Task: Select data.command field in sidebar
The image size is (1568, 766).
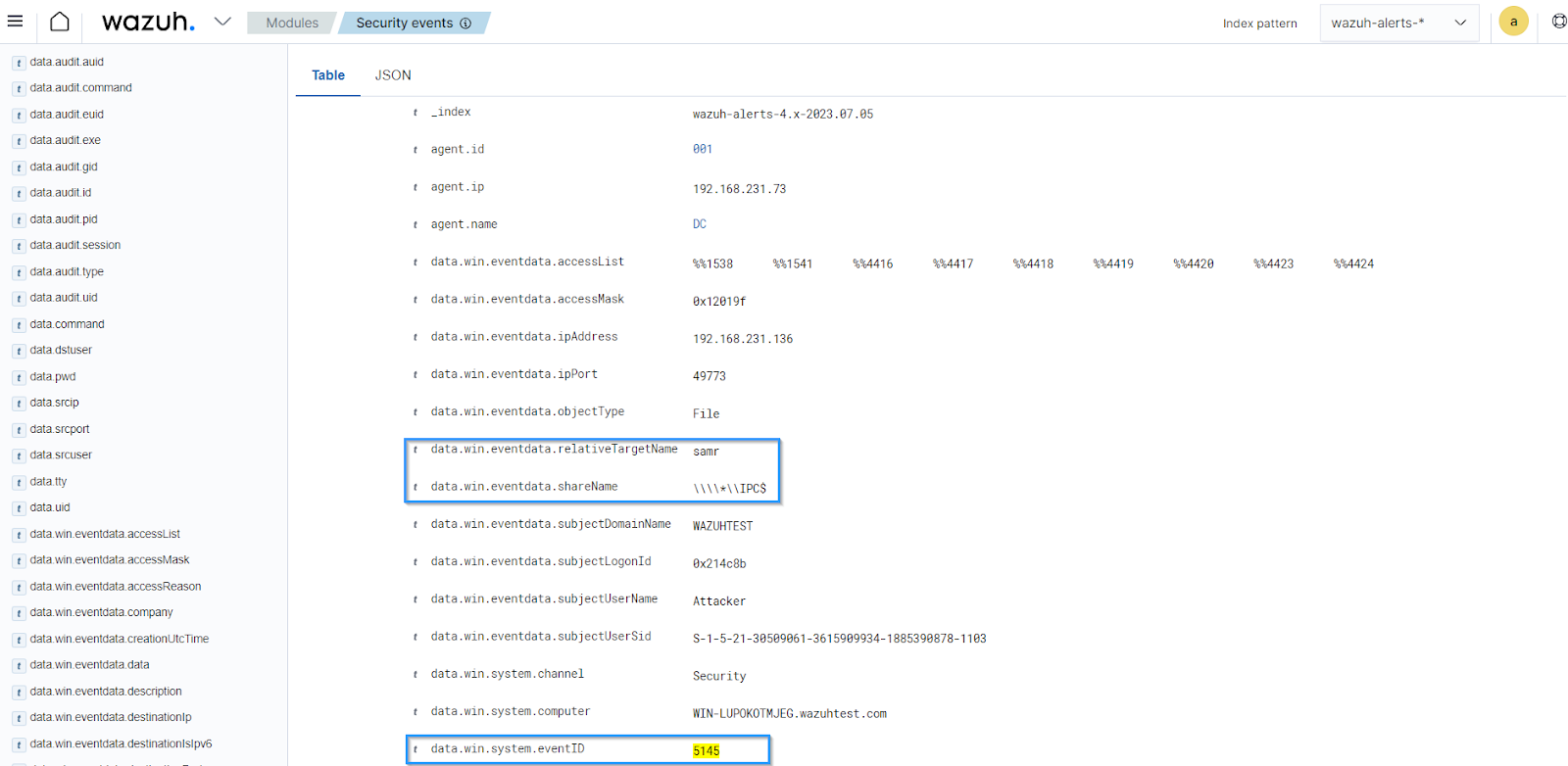Action: (67, 324)
